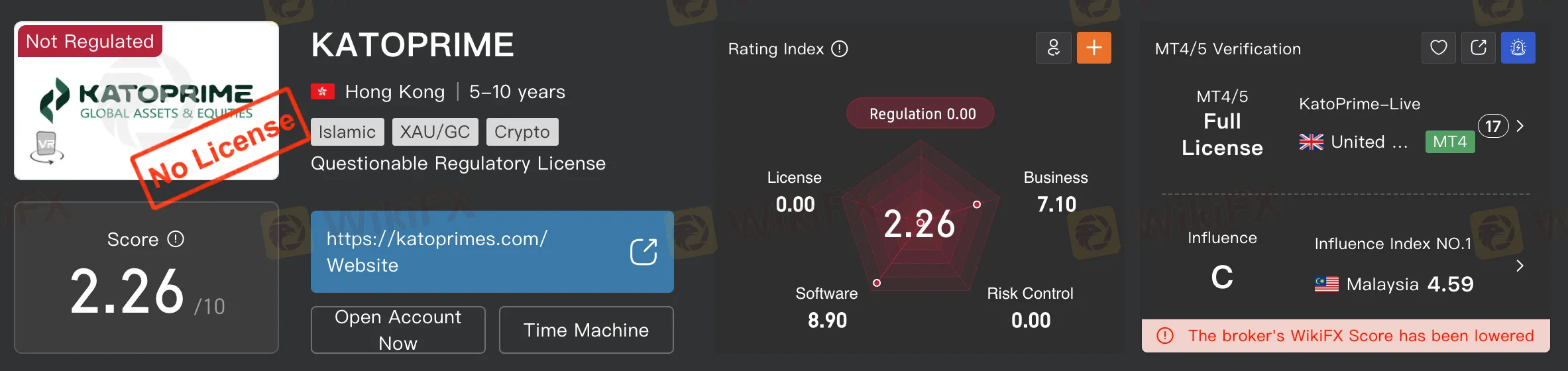The image size is (1568, 371).
Task: Click the MT4/5 Verification heading
Action: click(1228, 49)
